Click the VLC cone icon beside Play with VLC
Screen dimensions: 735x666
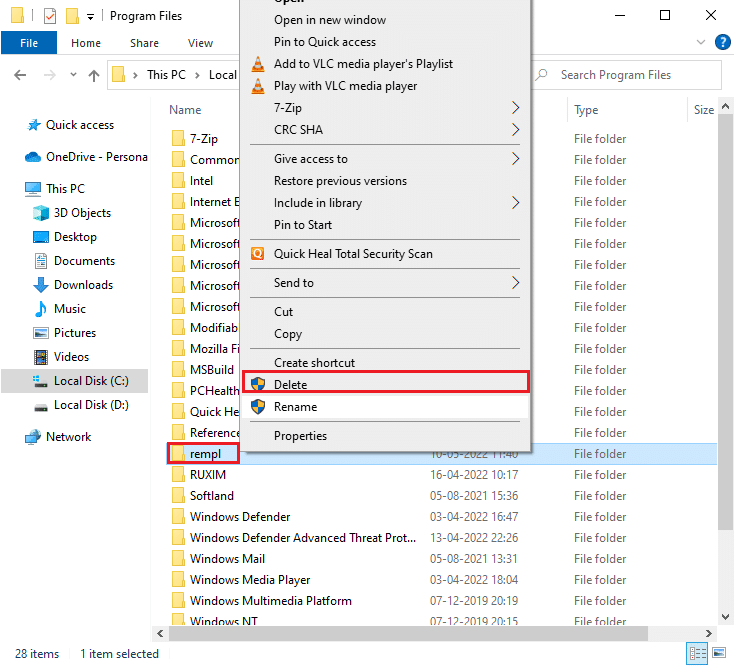coord(258,86)
